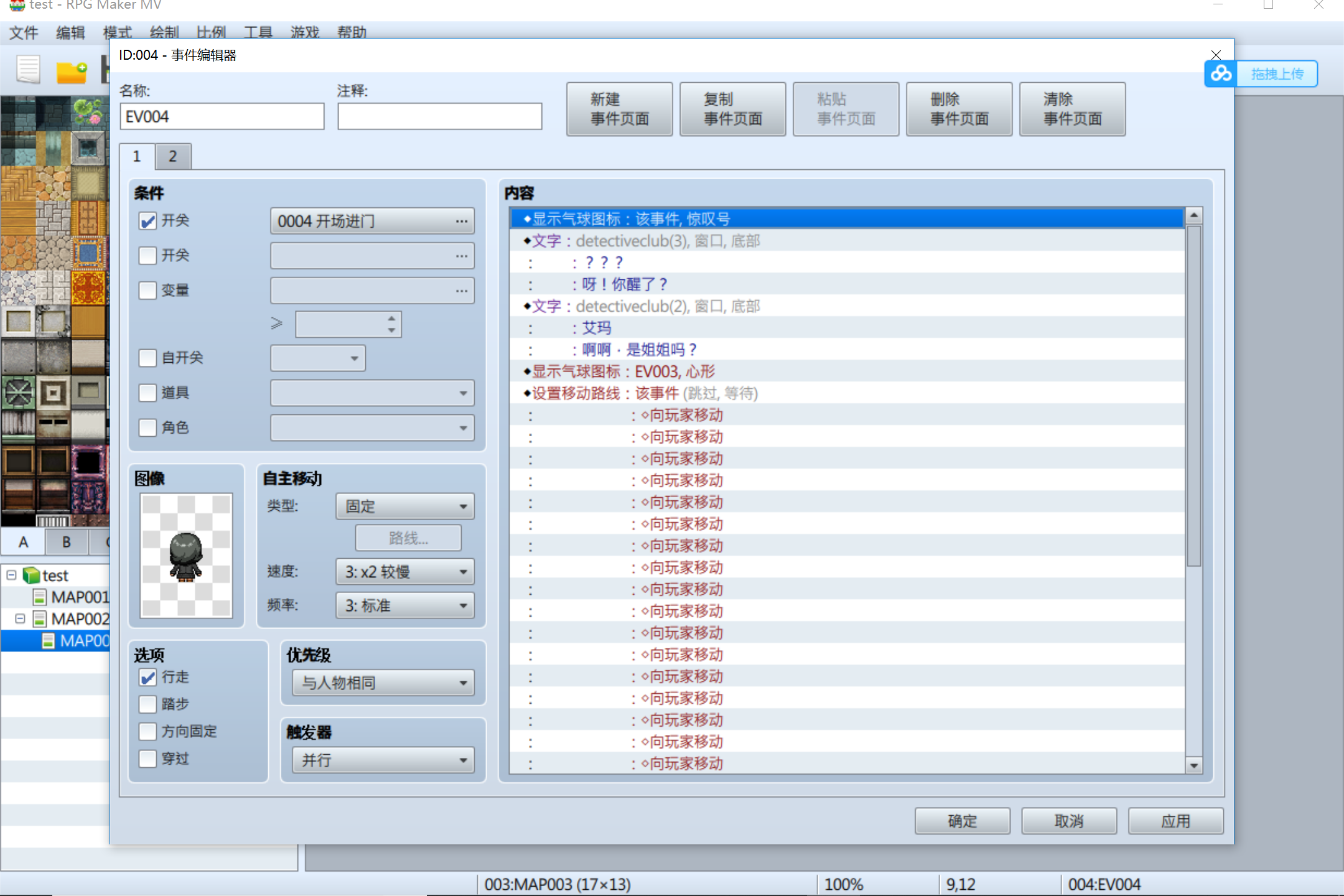Toggle the 行走 option checkbox

[147, 677]
